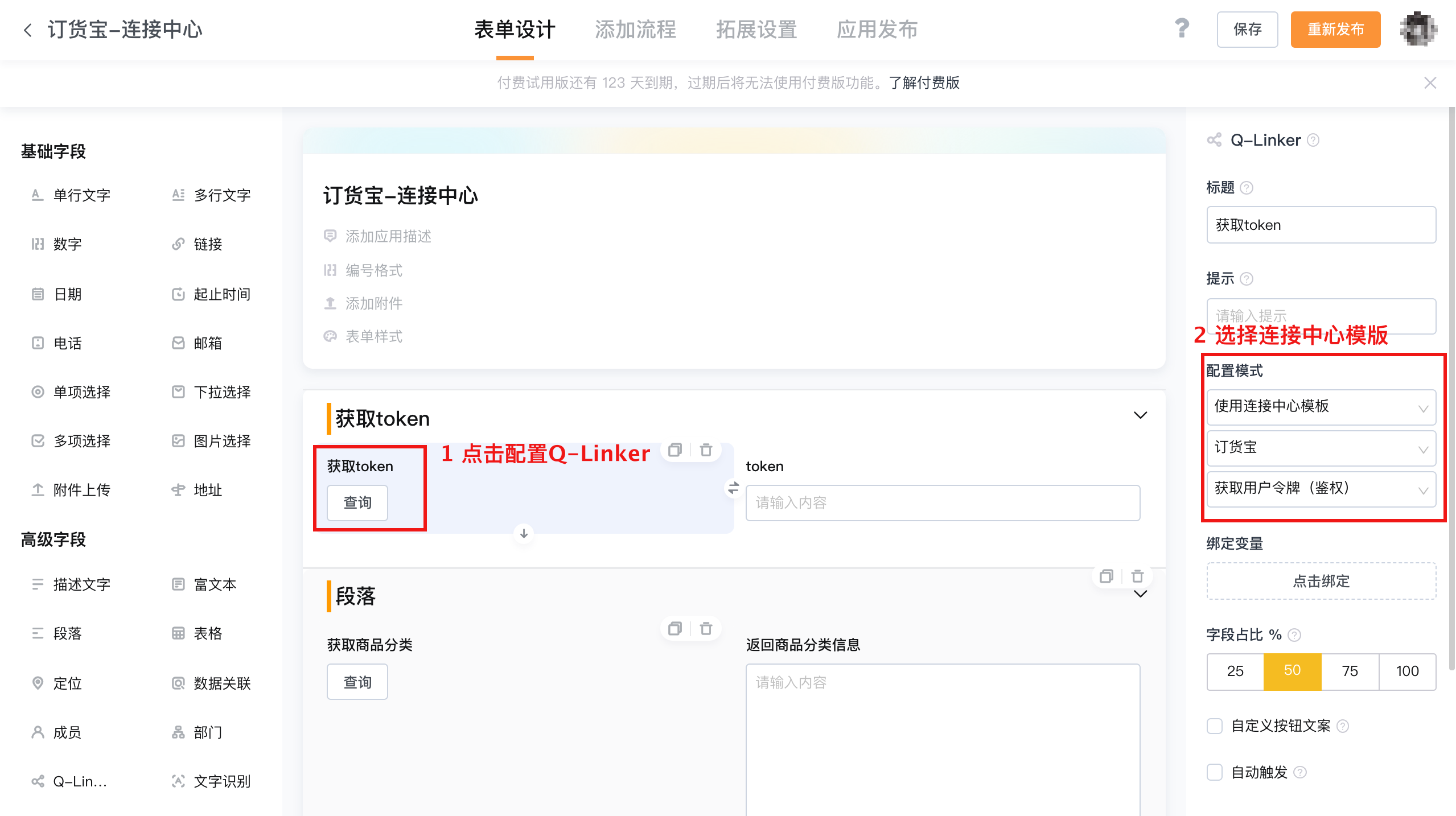
Task: Open the 使用连接中心模板 mode dropdown
Action: pyautogui.click(x=1321, y=407)
